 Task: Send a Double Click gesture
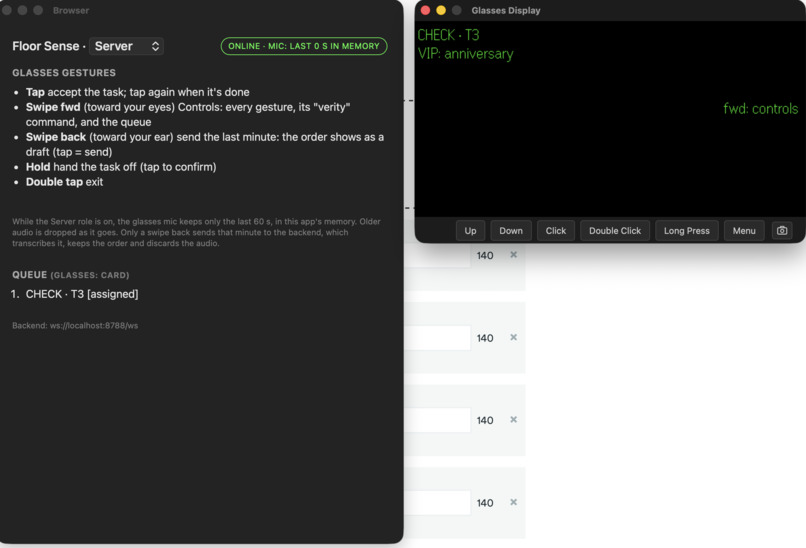[x=615, y=231]
